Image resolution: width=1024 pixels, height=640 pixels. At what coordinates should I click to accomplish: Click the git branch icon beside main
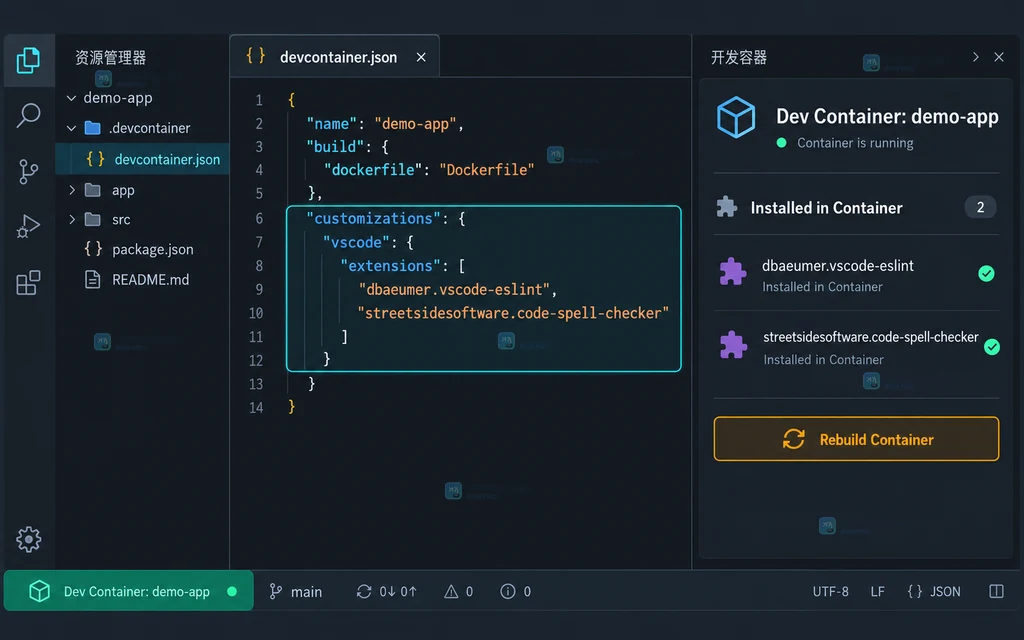(x=276, y=591)
